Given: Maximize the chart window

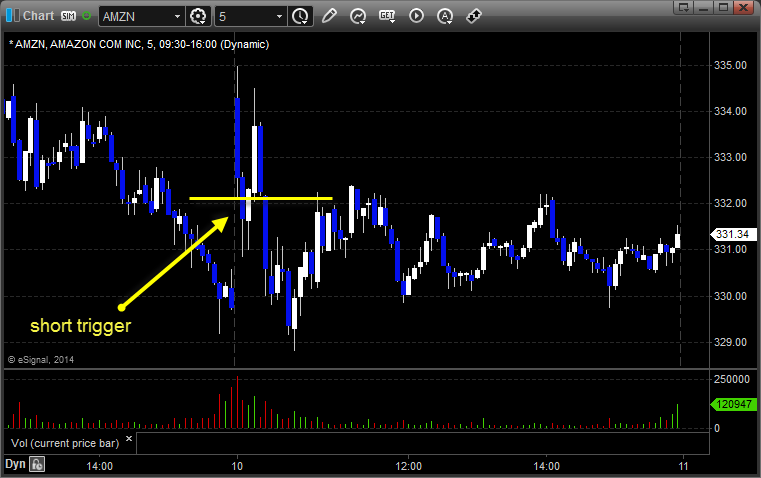Looking at the screenshot, I should pos(723,7).
